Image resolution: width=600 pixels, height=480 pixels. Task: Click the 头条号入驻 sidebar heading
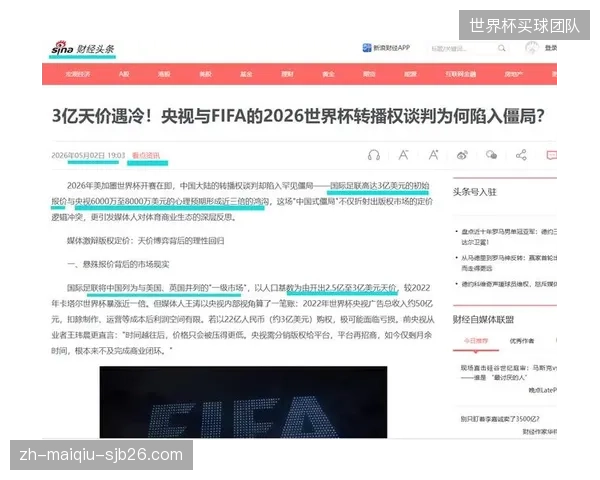coord(474,192)
